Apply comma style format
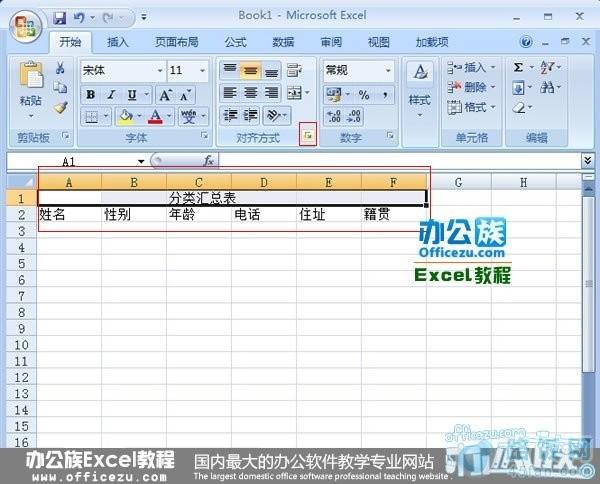The height and width of the screenshot is (484, 600). (385, 95)
